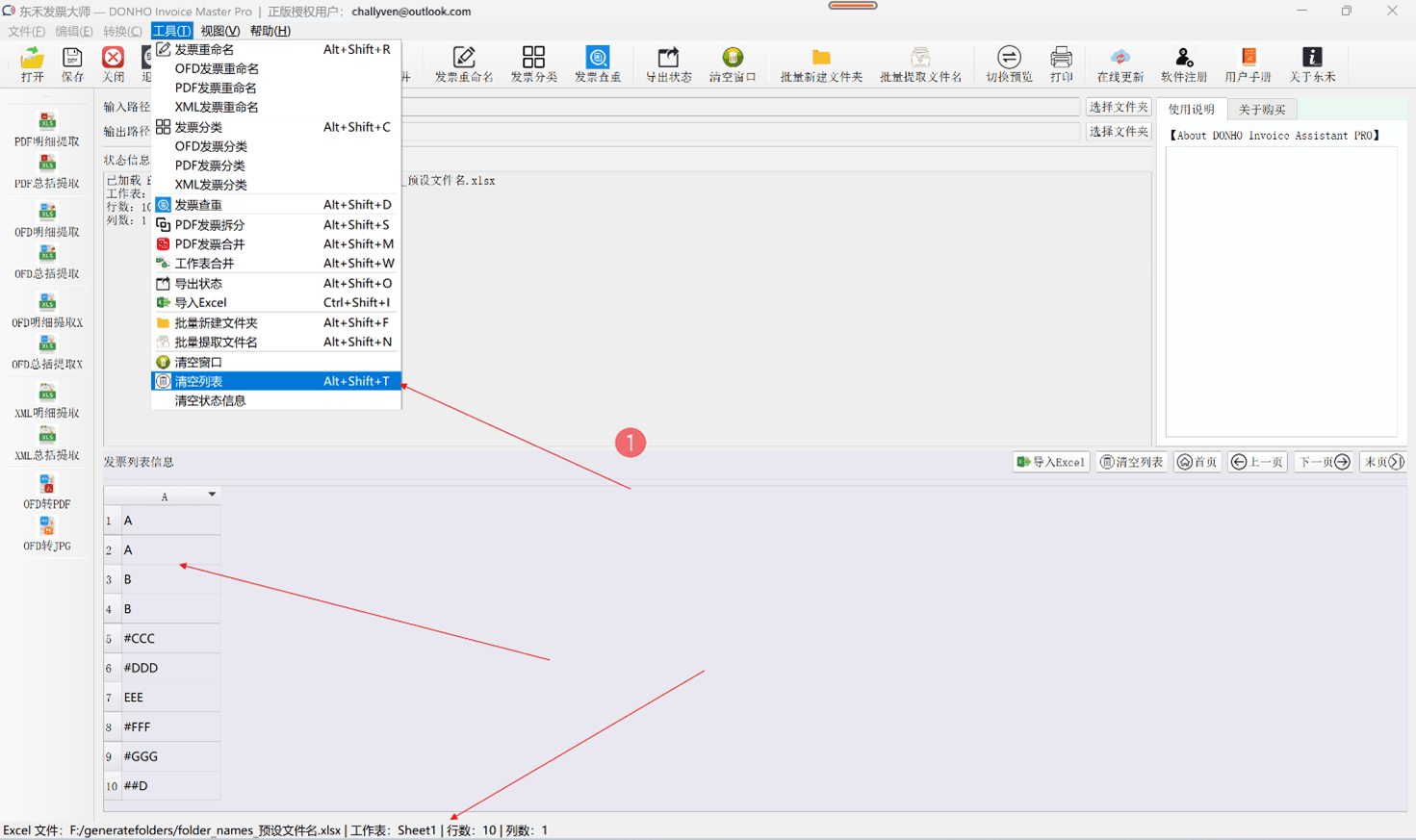The width and height of the screenshot is (1416, 840).
Task: Click 选择文件夹 for output path
Action: [x=1119, y=131]
